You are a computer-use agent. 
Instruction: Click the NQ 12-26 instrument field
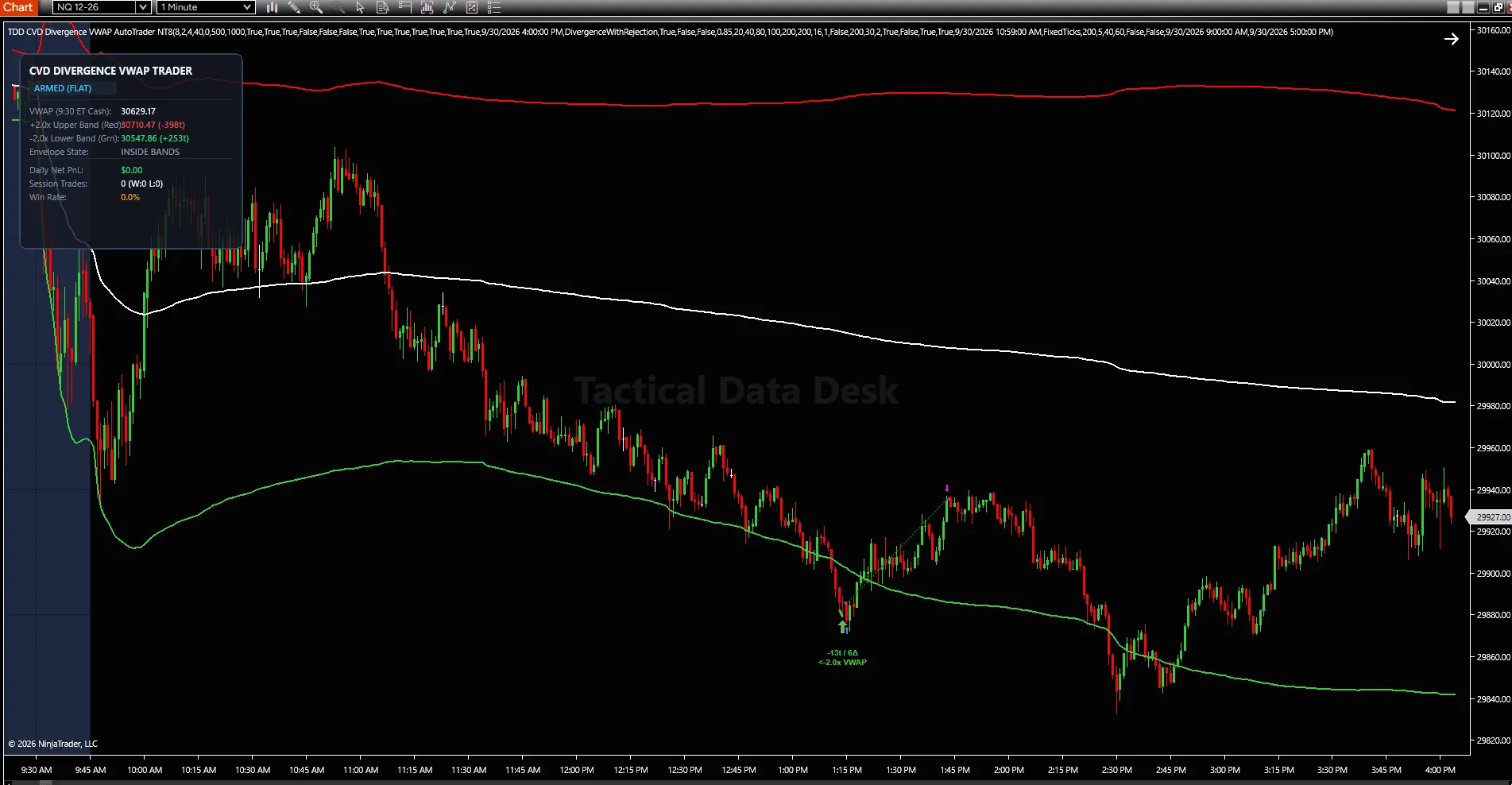95,7
